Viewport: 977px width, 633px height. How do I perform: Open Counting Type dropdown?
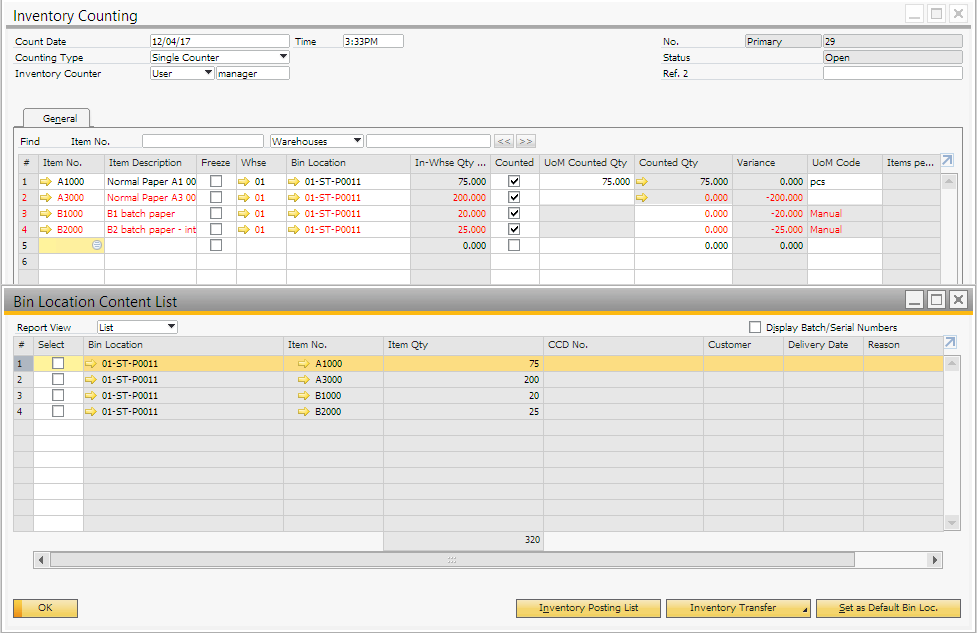283,58
